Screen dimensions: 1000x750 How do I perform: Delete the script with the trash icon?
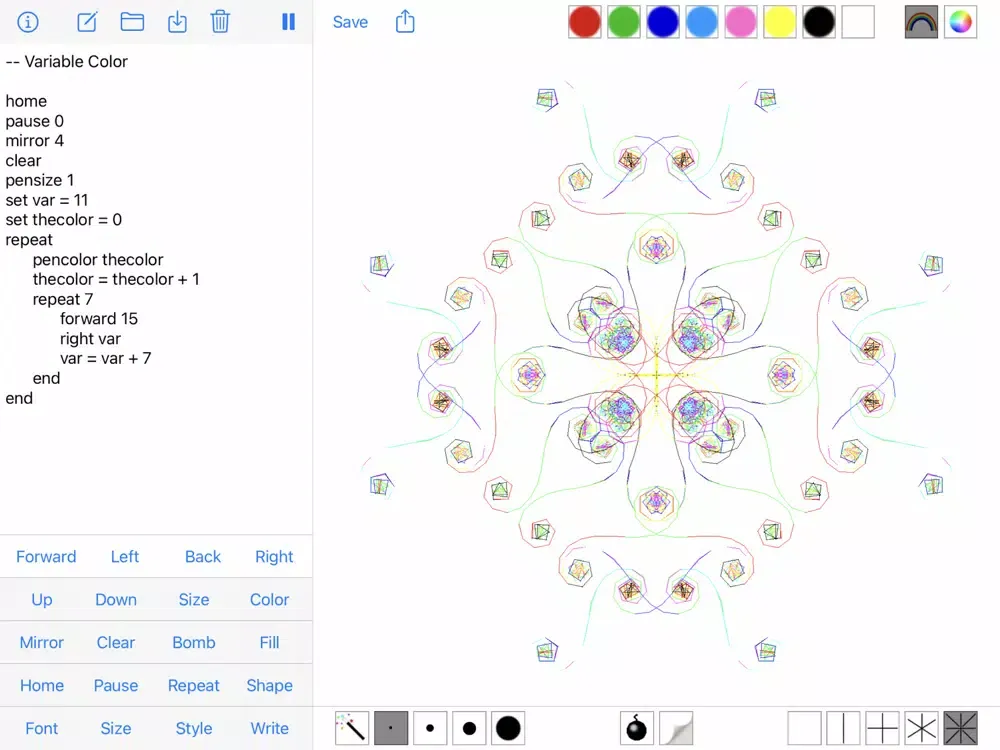[220, 22]
